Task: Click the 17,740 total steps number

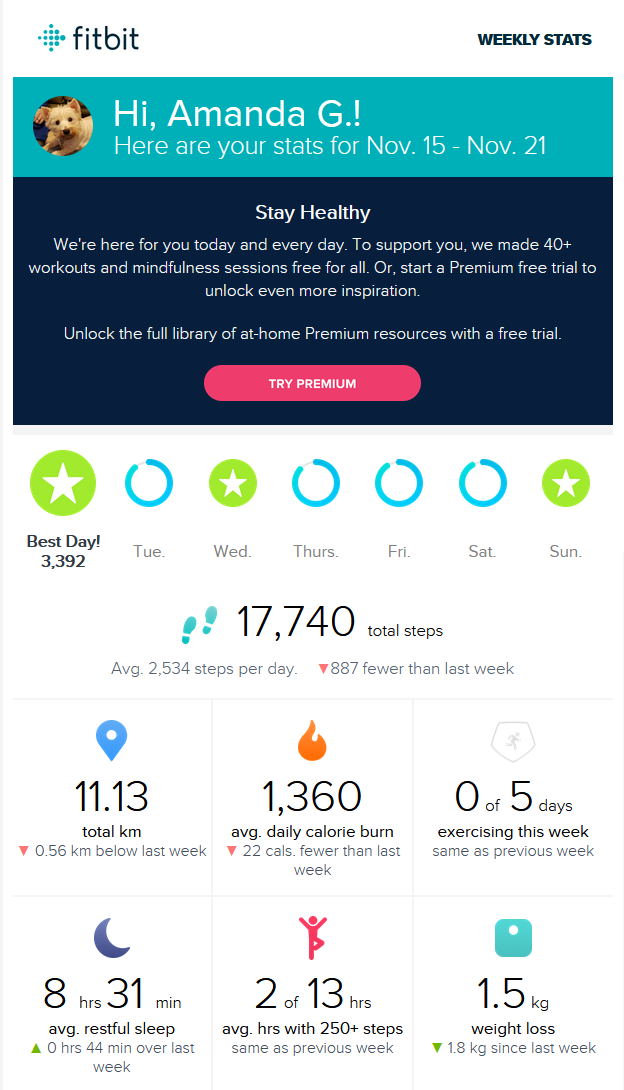Action: pos(296,622)
